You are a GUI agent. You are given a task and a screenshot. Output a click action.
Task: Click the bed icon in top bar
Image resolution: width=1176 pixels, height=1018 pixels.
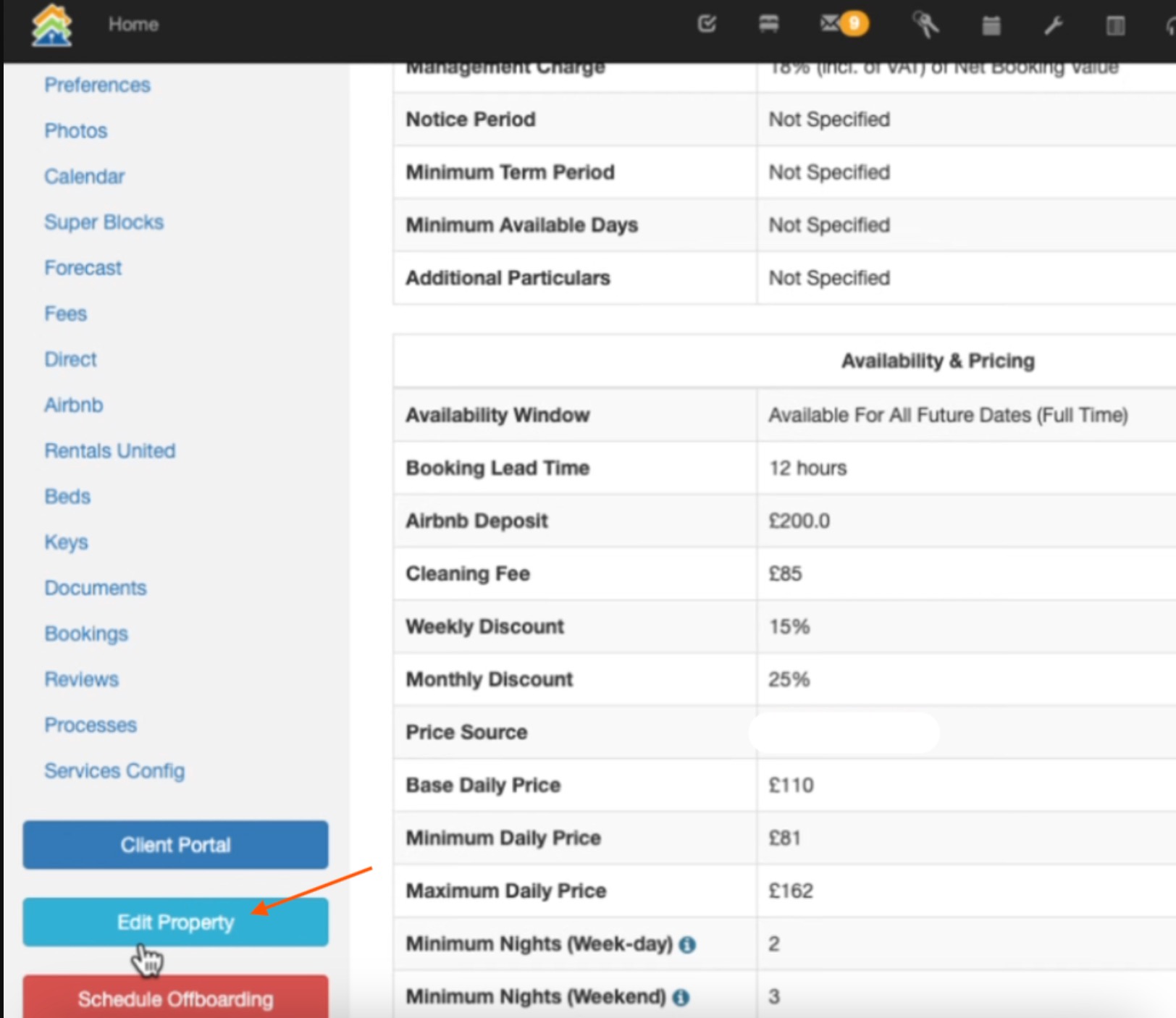coord(768,25)
